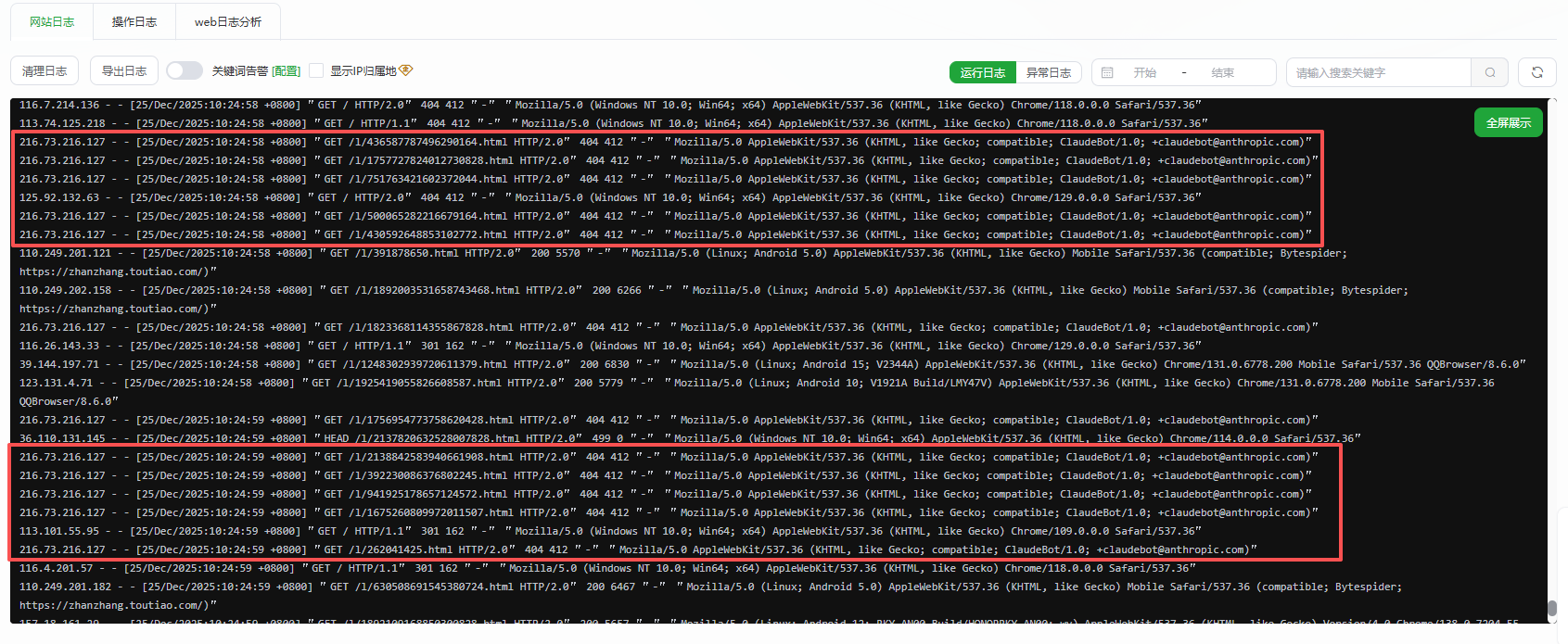Click the 导出日志 button
Screen dimensions: 1568x644
point(124,71)
